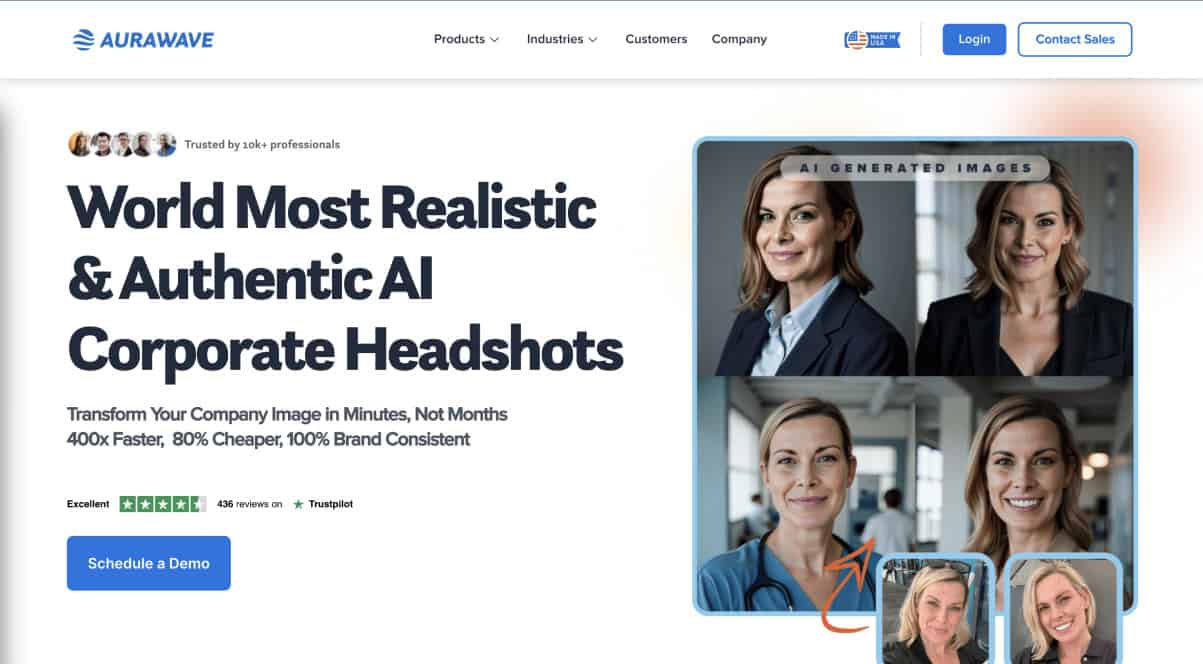Screen dimensions: 1203x664
Task: Click the chevron next to Products
Action: (x=494, y=40)
